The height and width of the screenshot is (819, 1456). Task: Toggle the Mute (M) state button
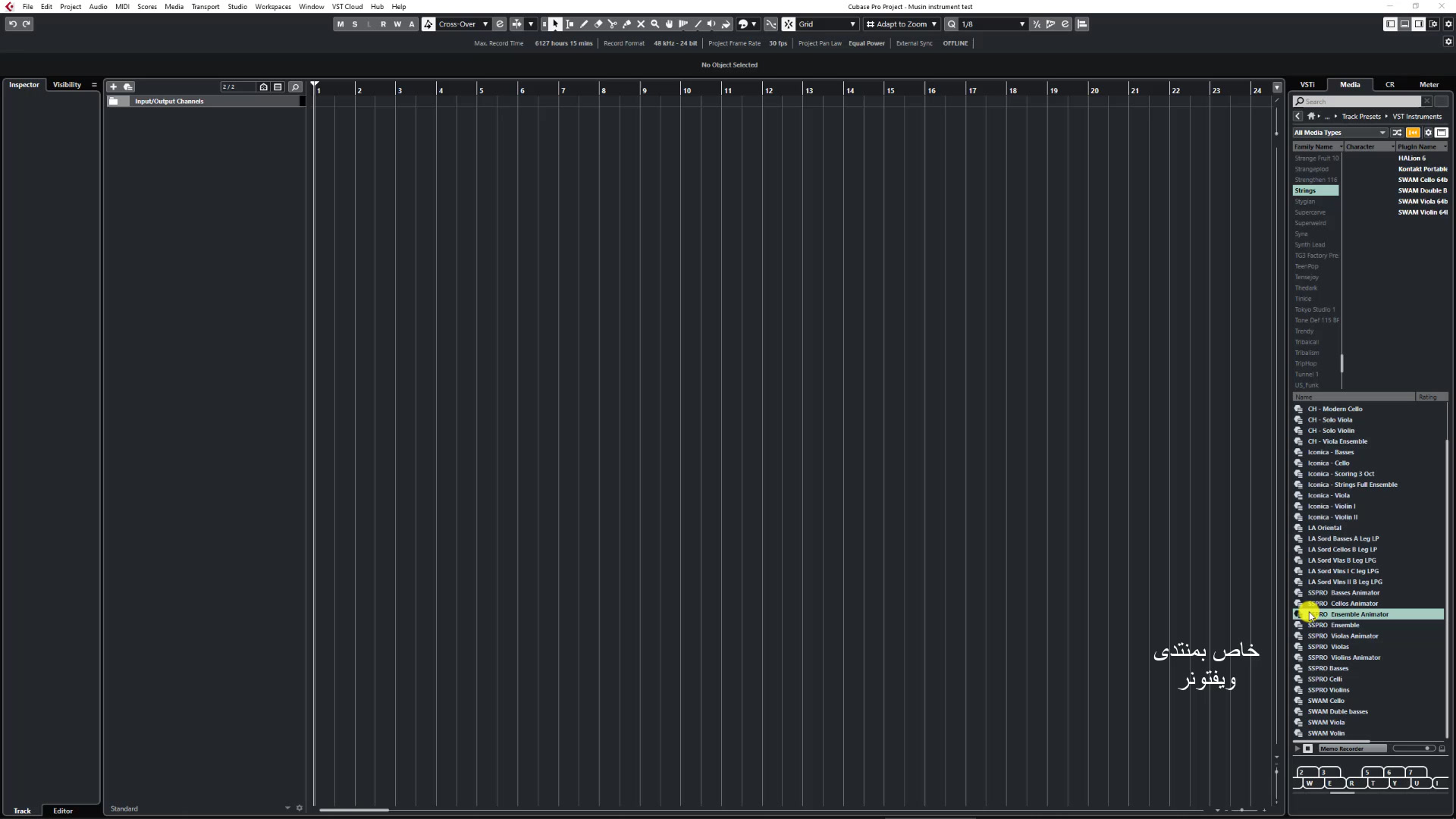pyautogui.click(x=340, y=24)
